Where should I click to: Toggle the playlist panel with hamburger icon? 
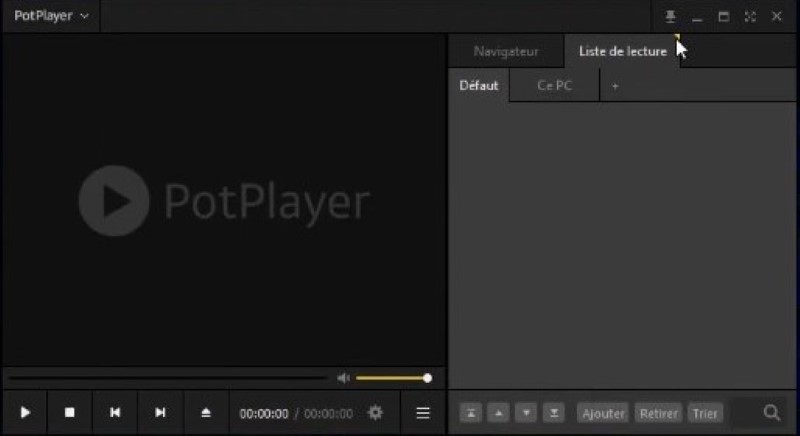(x=423, y=412)
